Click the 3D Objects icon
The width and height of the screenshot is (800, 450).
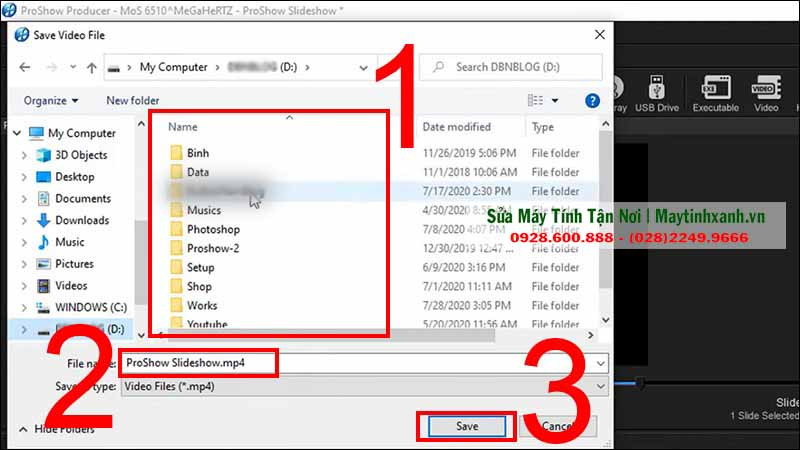pos(43,155)
